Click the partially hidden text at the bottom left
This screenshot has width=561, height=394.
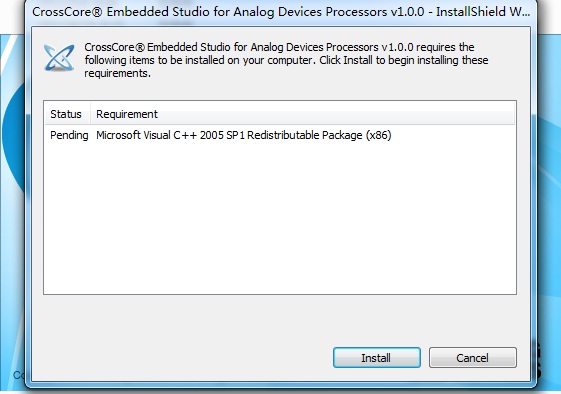pyautogui.click(x=19, y=375)
